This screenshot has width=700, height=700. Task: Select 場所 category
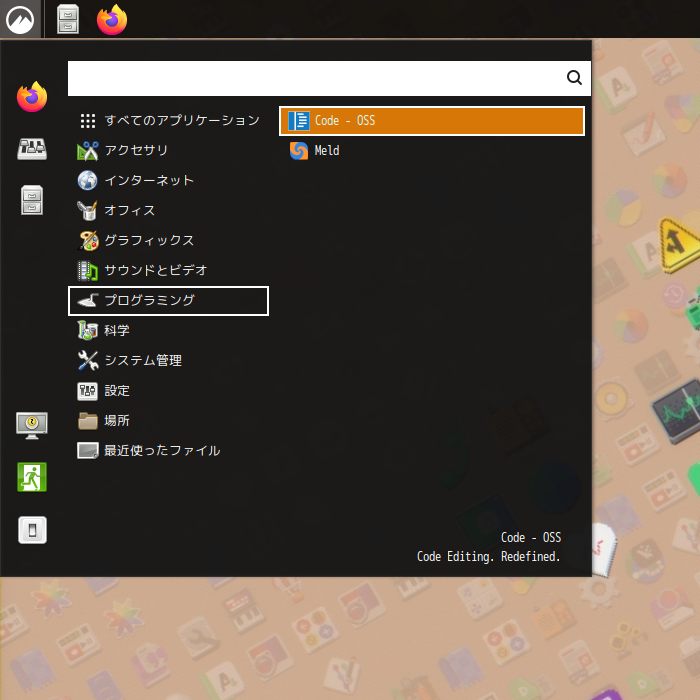(x=168, y=421)
